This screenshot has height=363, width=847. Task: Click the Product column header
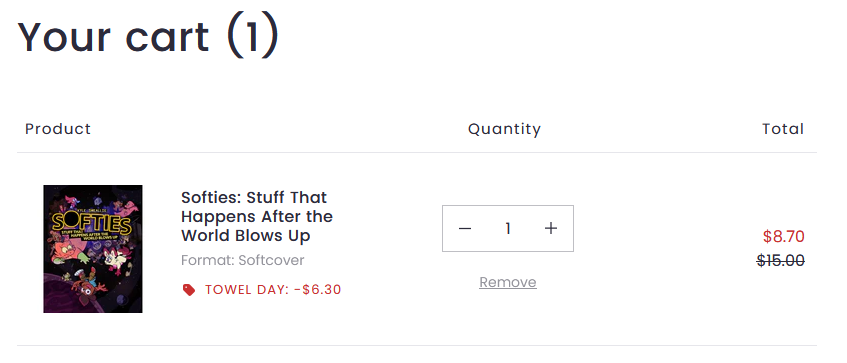58,129
